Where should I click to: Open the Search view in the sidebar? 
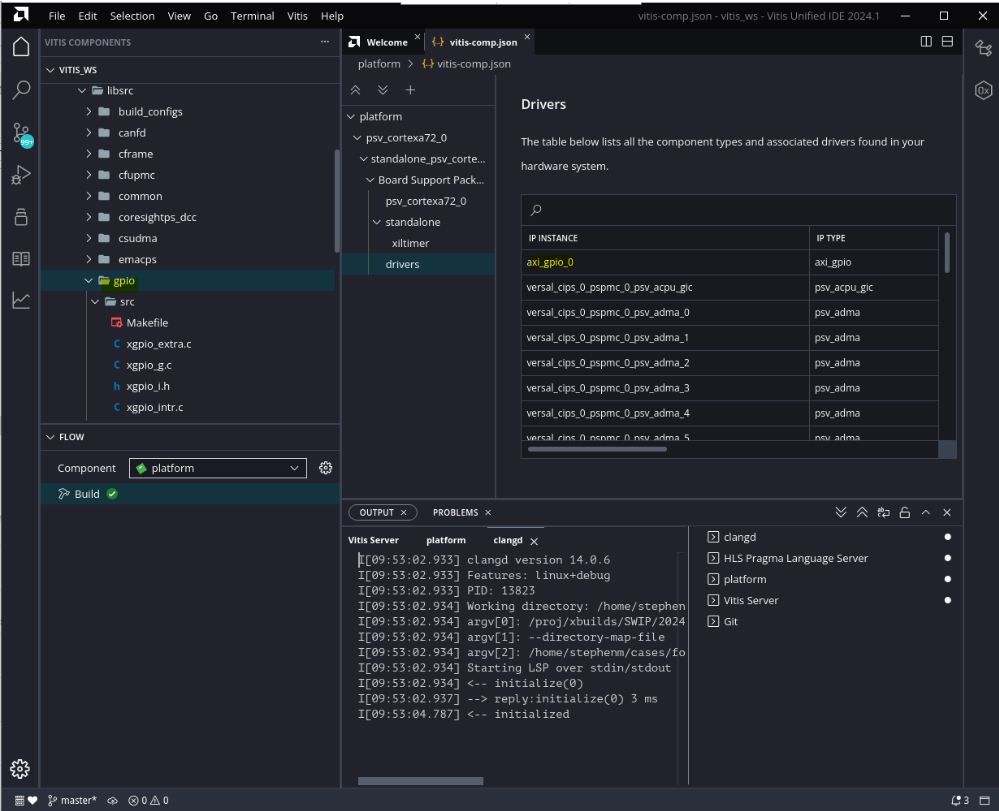(x=20, y=89)
